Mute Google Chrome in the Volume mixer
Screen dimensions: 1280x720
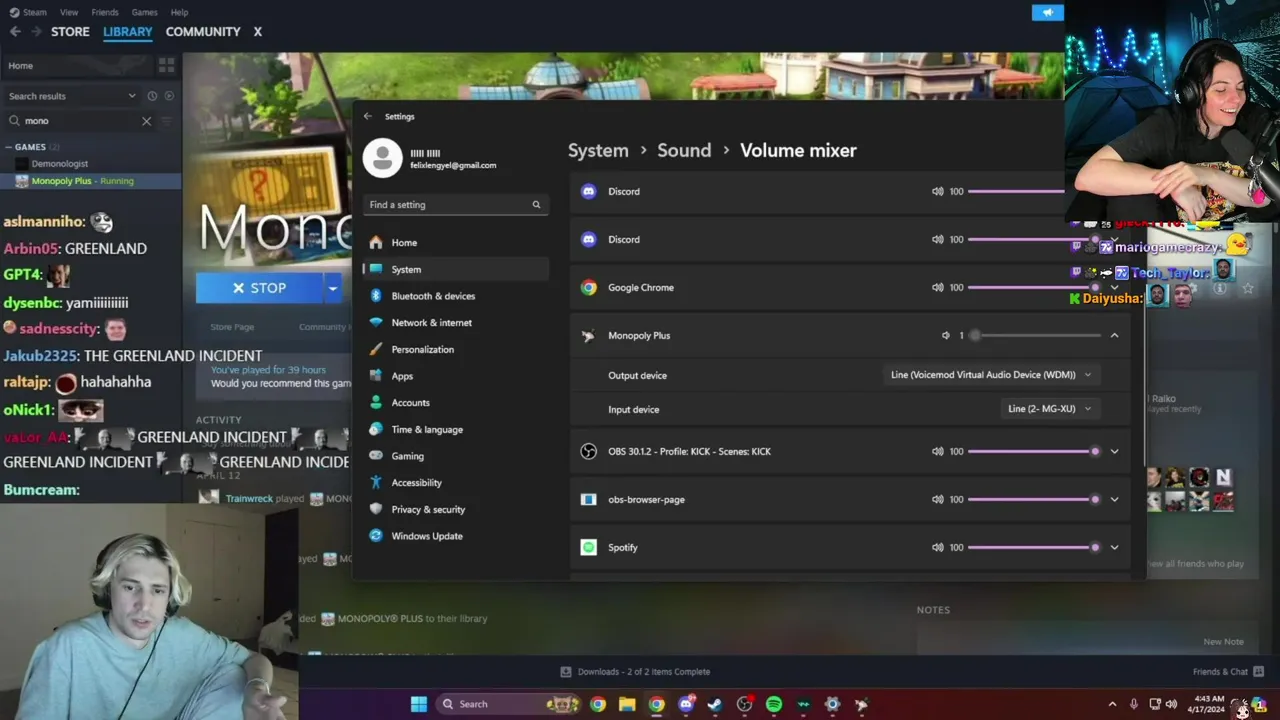[x=937, y=288]
